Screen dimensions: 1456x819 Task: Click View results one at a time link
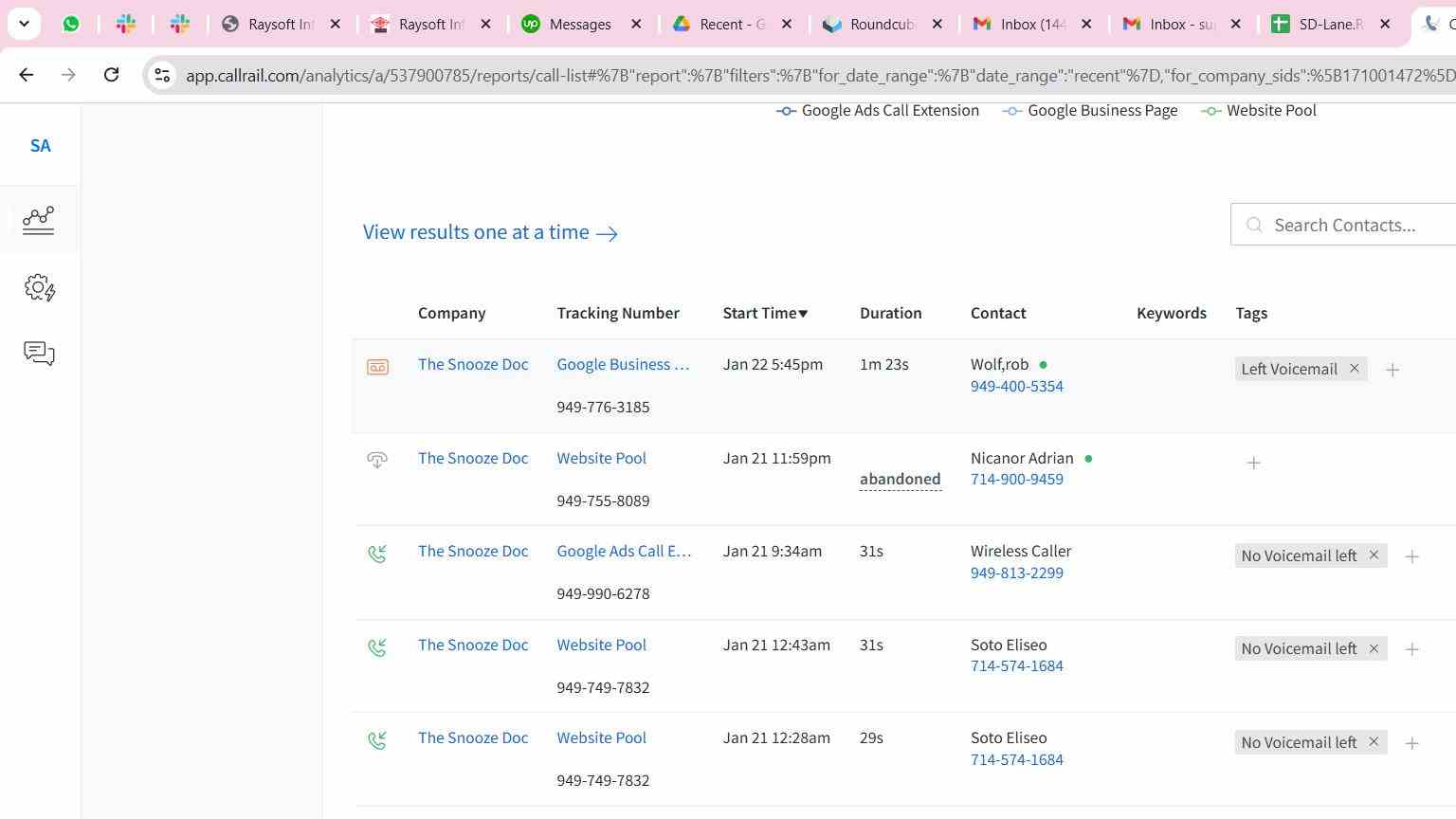point(490,232)
